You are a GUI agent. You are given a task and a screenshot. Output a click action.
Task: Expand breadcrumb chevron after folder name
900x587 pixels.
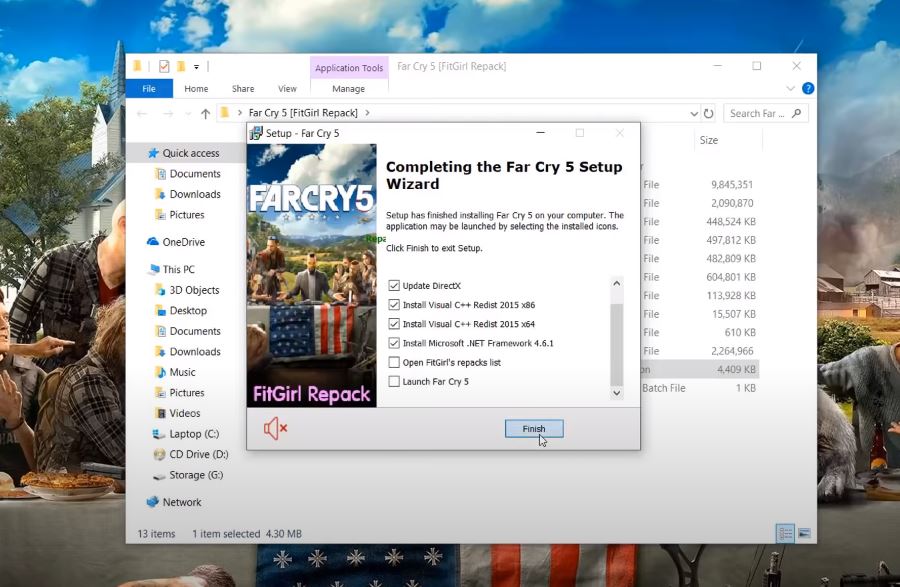pos(367,113)
